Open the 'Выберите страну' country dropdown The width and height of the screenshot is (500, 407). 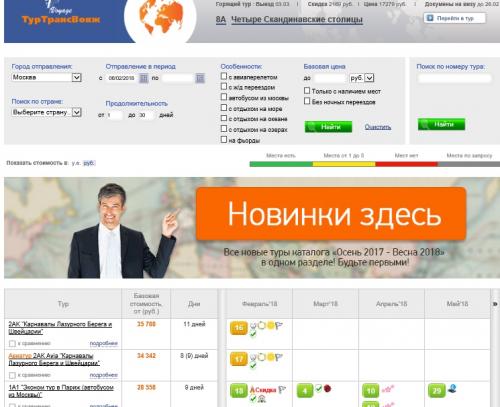46,112
